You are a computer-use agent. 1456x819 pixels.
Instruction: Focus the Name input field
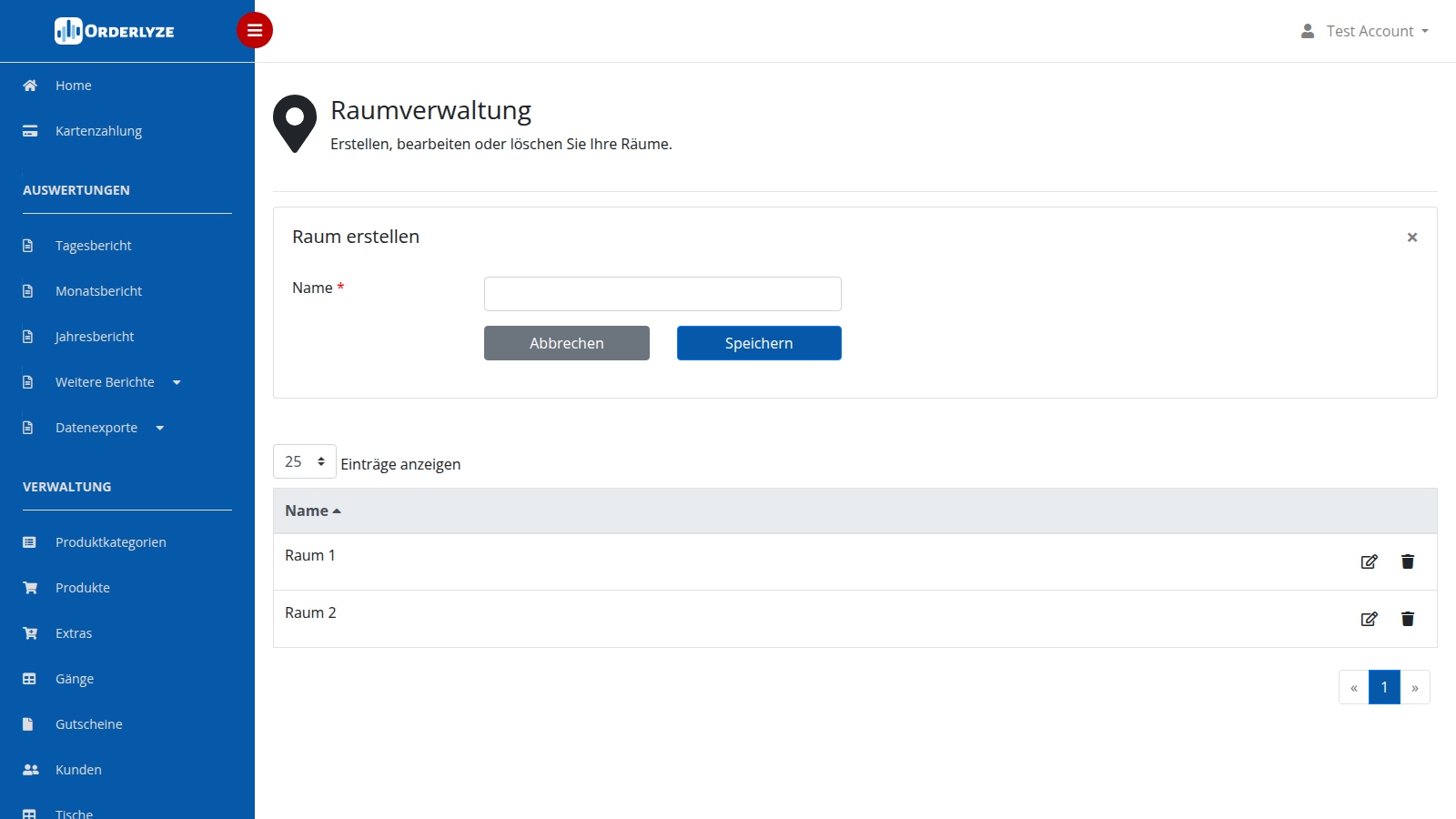[662, 294]
